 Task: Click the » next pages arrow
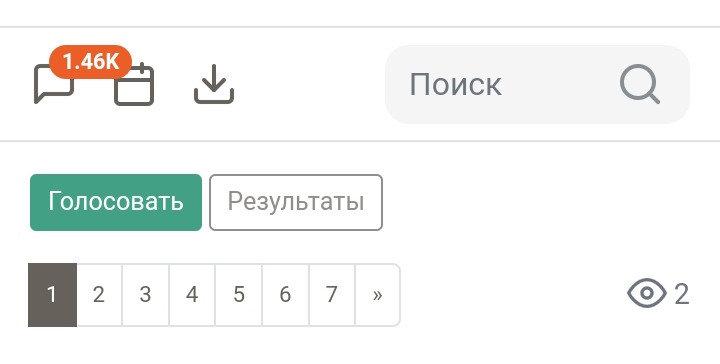[x=377, y=295]
